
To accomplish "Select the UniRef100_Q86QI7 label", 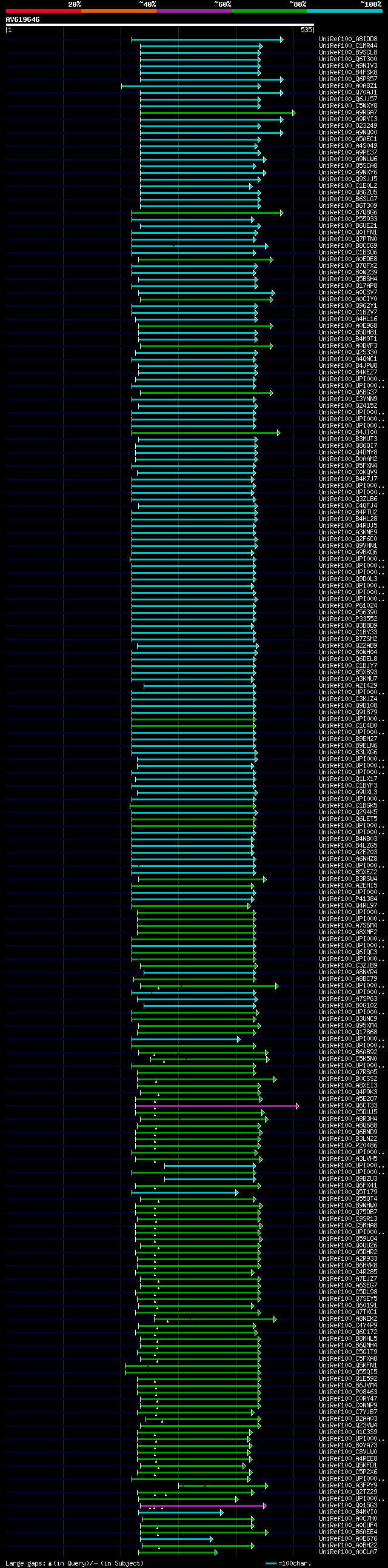I will pyautogui.click(x=348, y=445).
